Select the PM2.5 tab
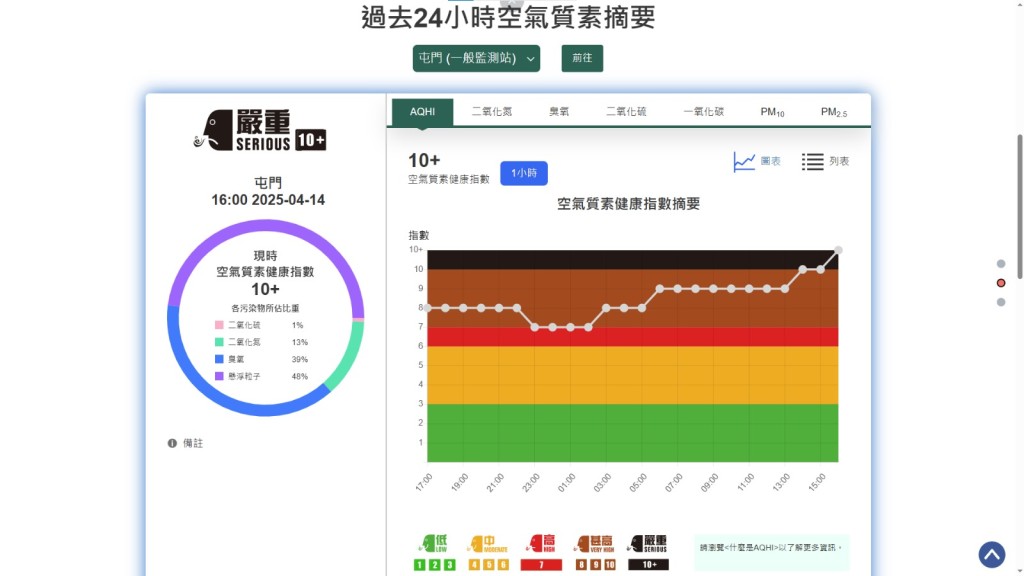The image size is (1024, 576). click(833, 112)
